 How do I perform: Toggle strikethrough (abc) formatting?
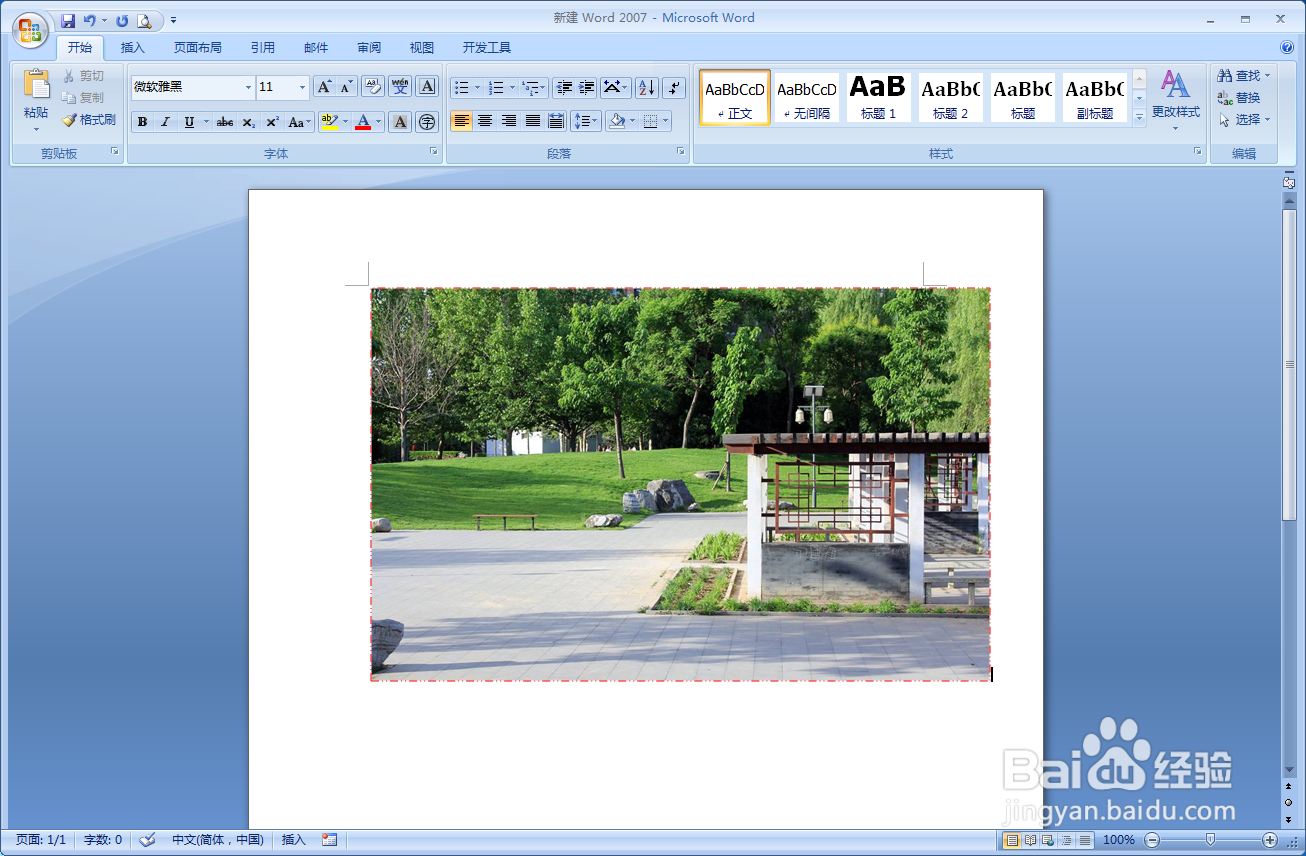[225, 122]
